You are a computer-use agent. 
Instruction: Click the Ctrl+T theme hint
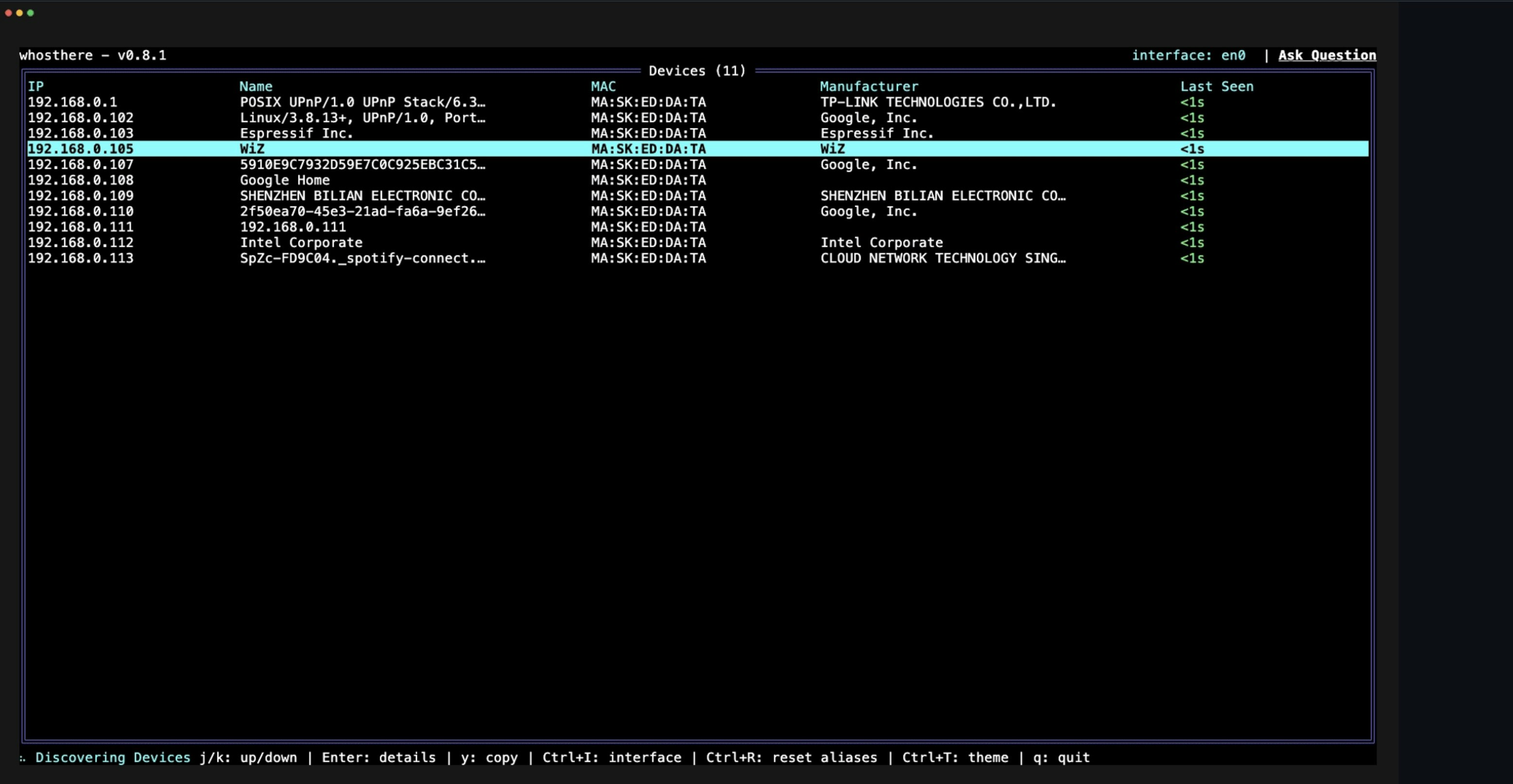[x=955, y=758]
